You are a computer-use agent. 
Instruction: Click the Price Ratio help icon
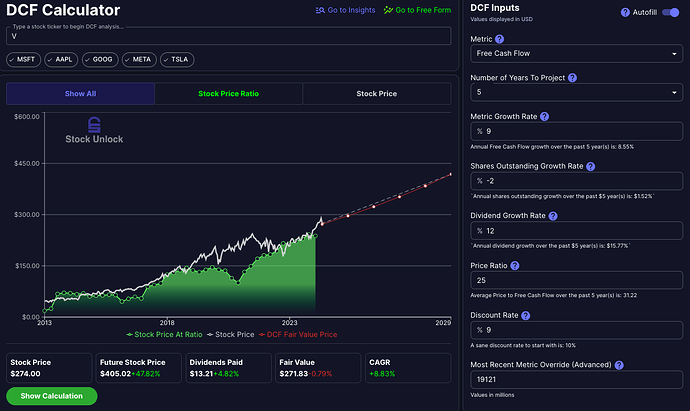click(x=514, y=266)
